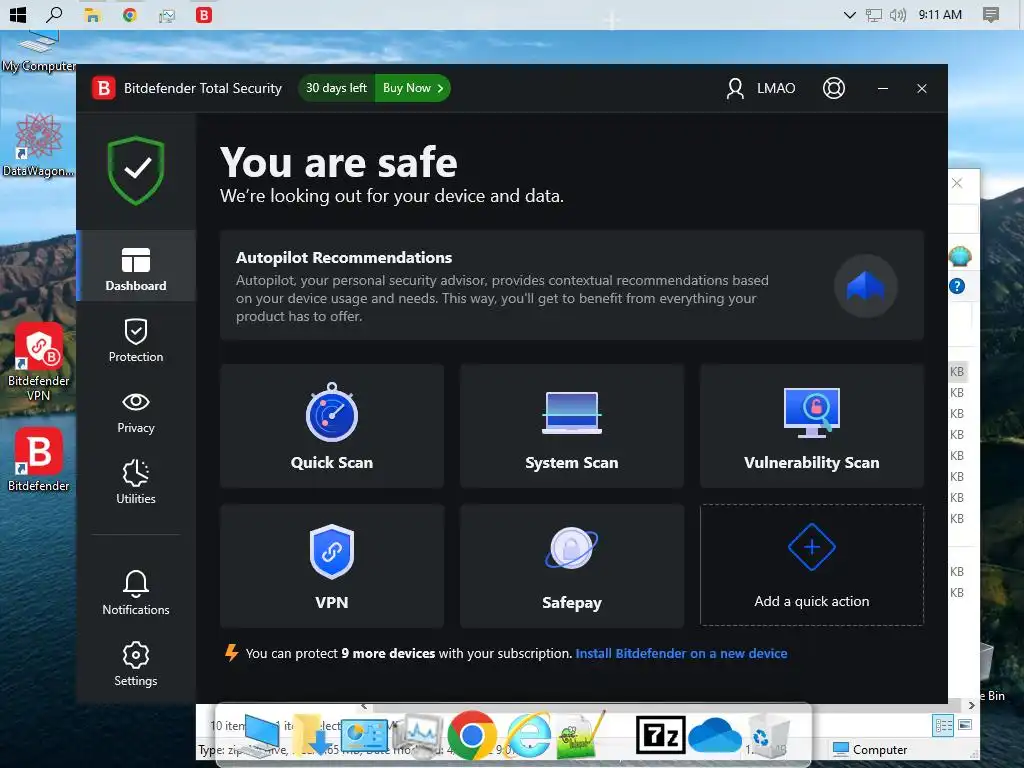This screenshot has height=768, width=1024.
Task: Open the support lifebuoy icon
Action: point(834,88)
